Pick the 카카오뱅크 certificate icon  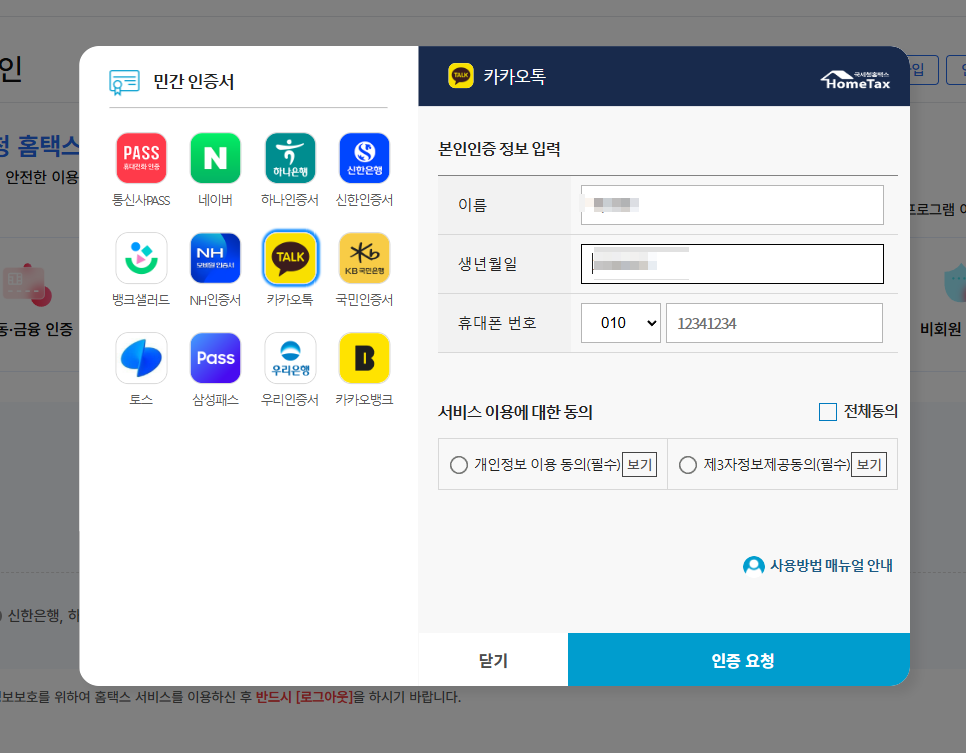pyautogui.click(x=364, y=358)
